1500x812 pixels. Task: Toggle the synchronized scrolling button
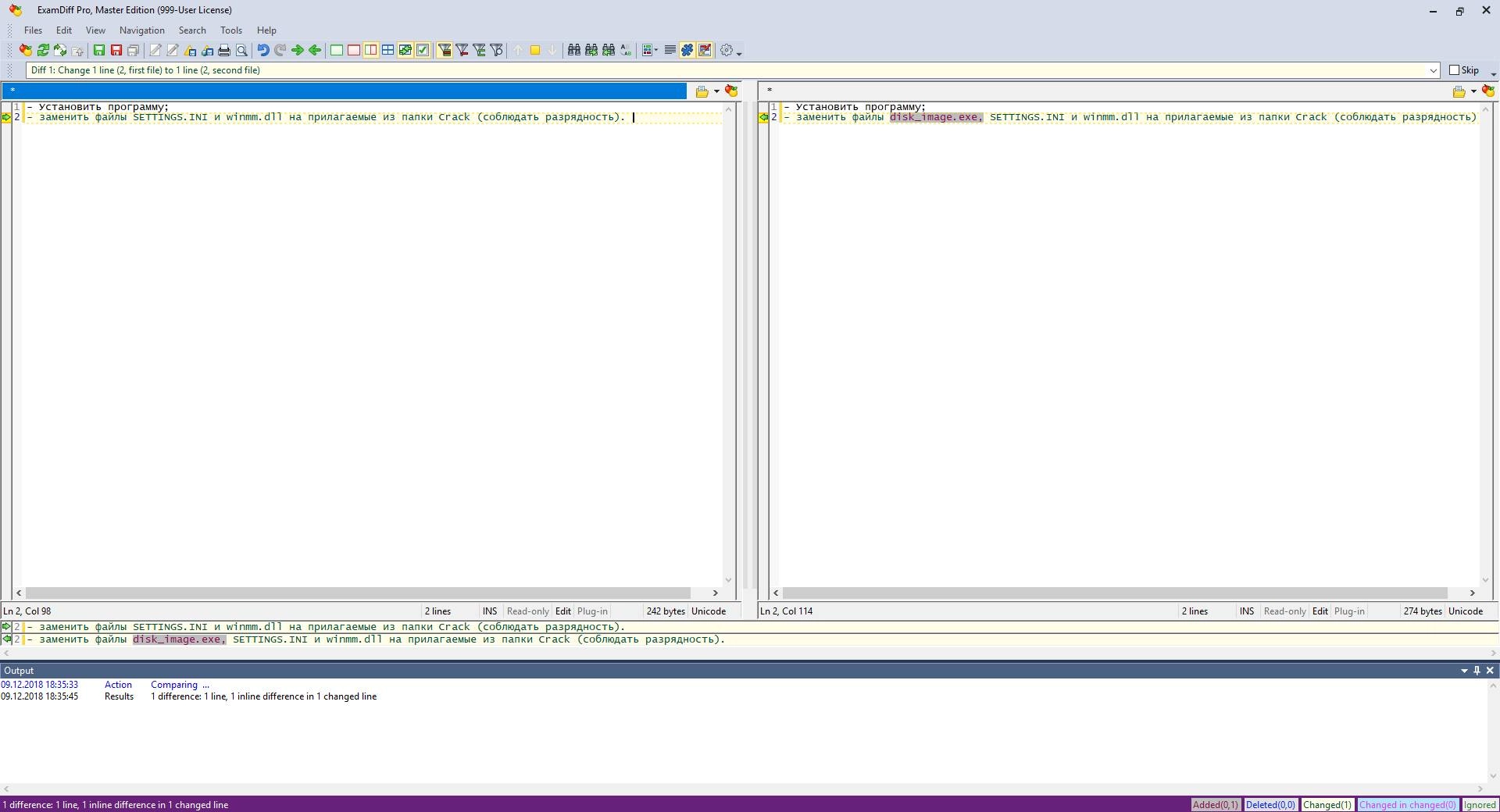(405, 50)
